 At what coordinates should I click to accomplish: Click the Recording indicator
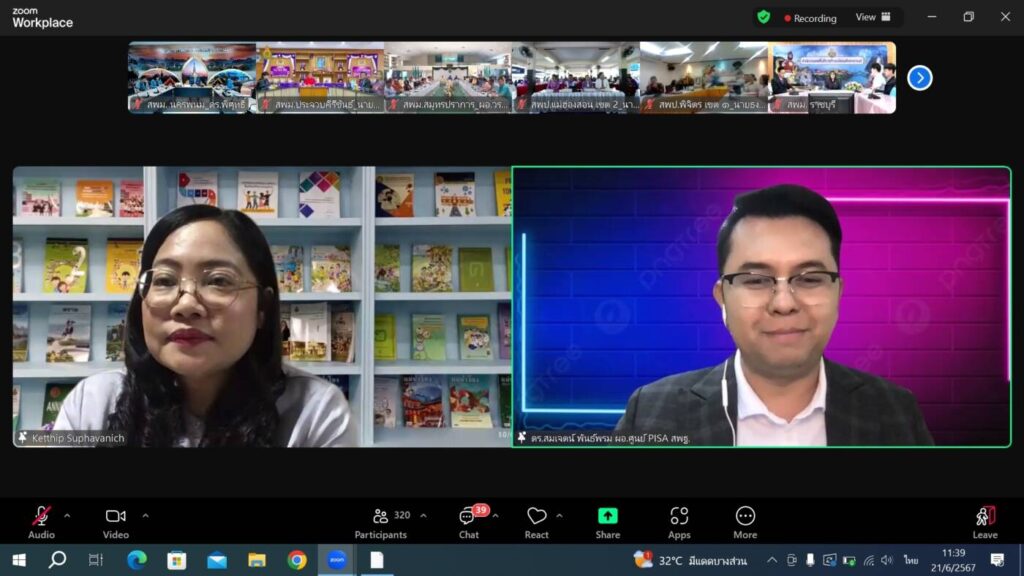(810, 18)
